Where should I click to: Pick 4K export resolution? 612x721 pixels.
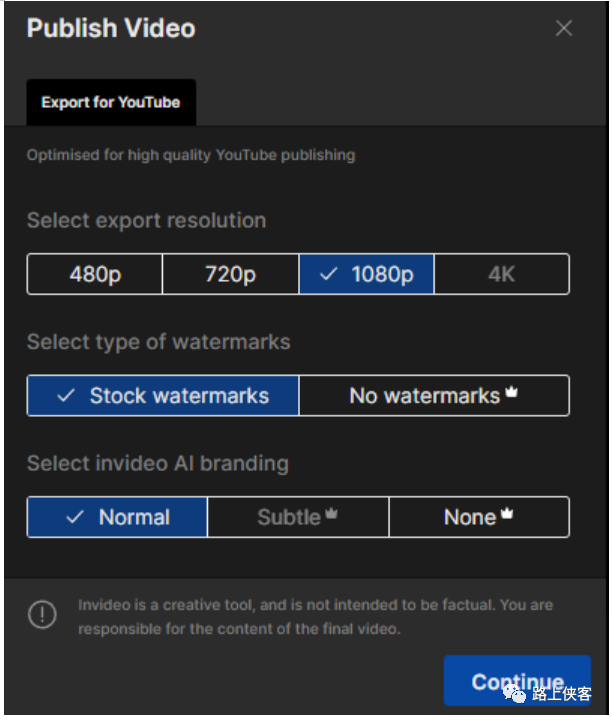(x=503, y=275)
